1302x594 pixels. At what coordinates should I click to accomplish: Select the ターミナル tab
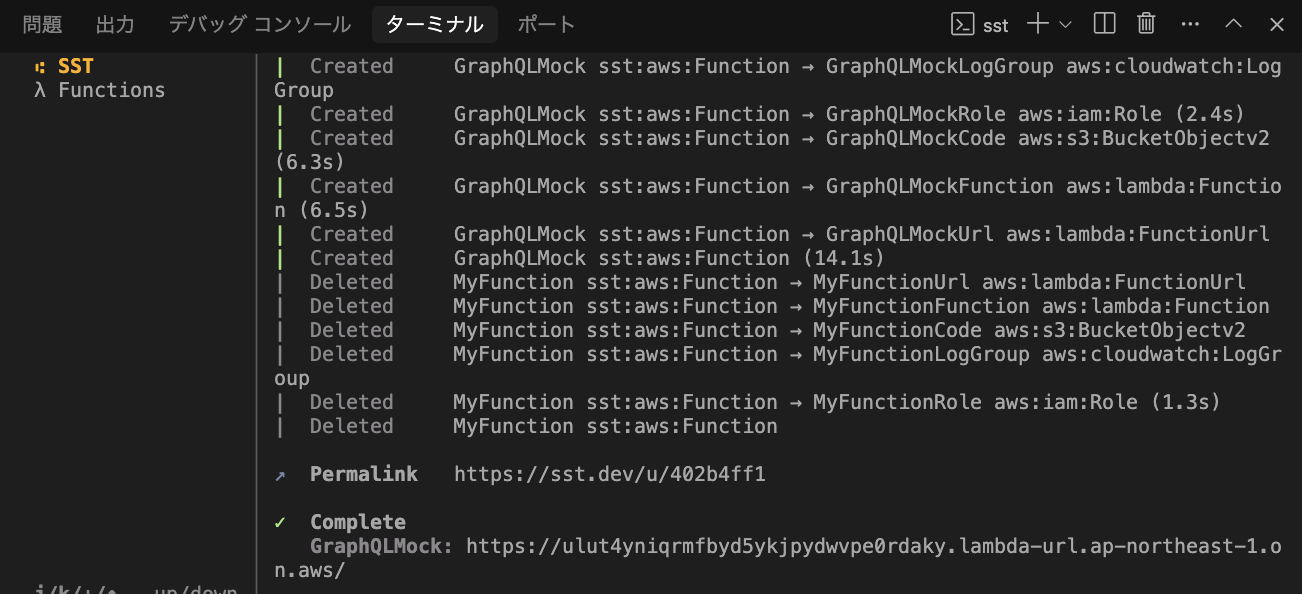(434, 23)
